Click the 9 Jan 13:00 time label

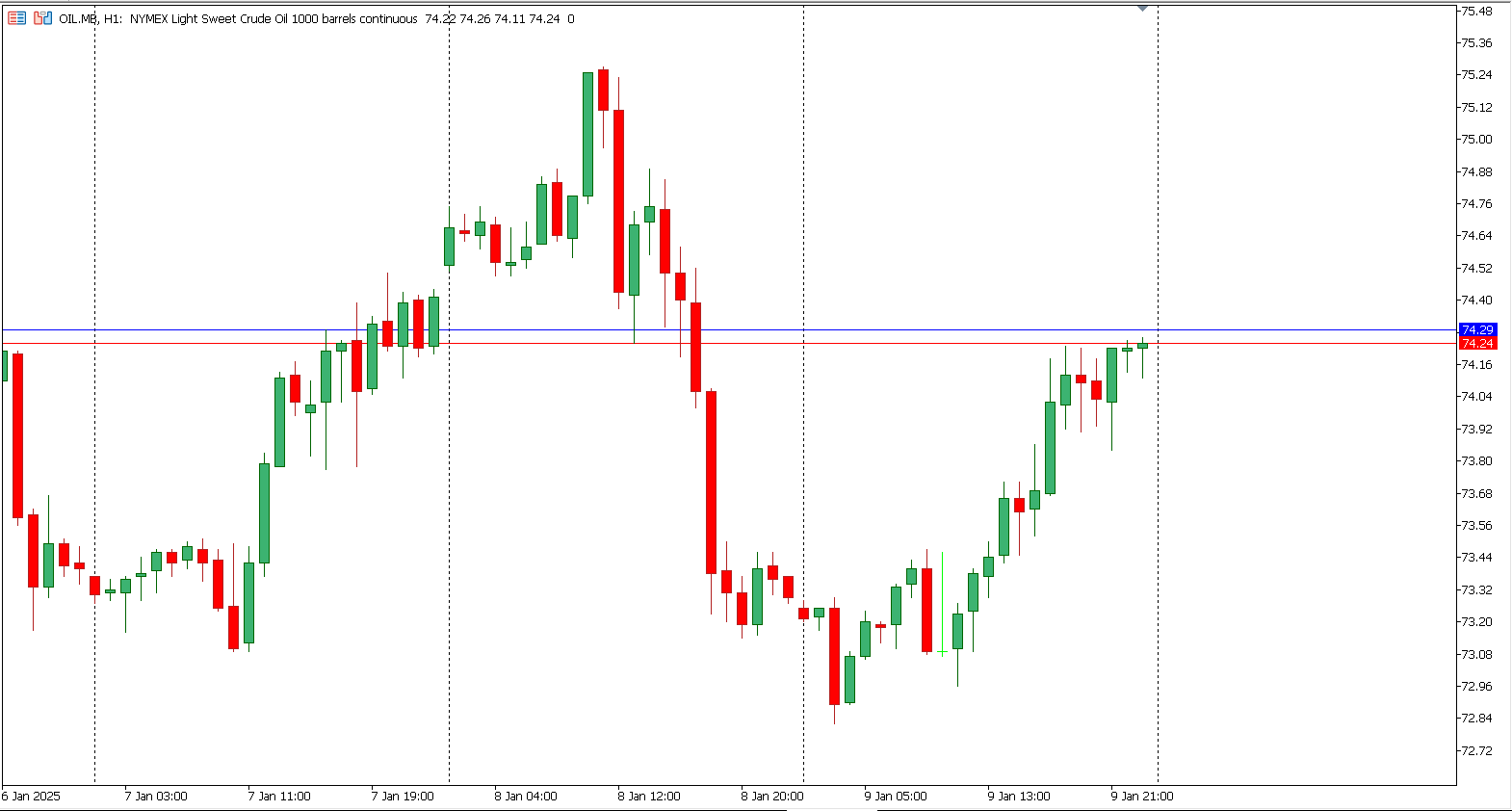tap(1019, 796)
